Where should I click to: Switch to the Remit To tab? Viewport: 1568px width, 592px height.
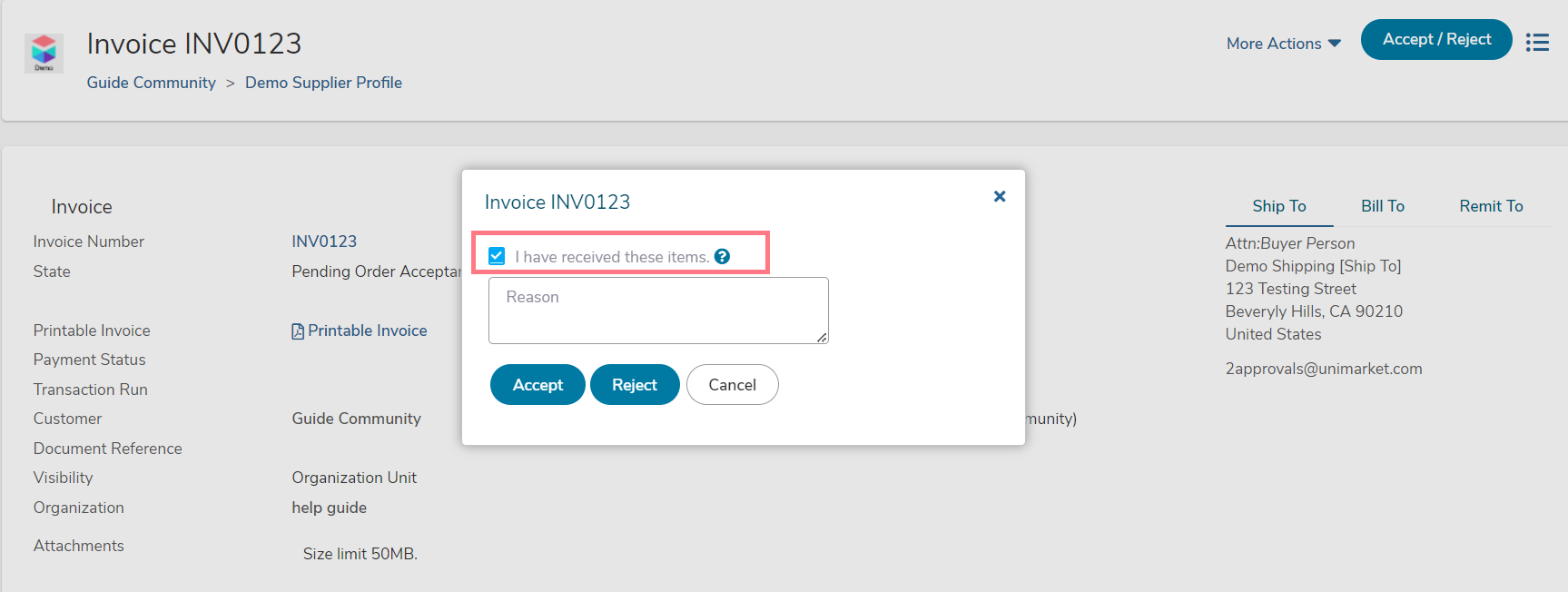point(1491,206)
